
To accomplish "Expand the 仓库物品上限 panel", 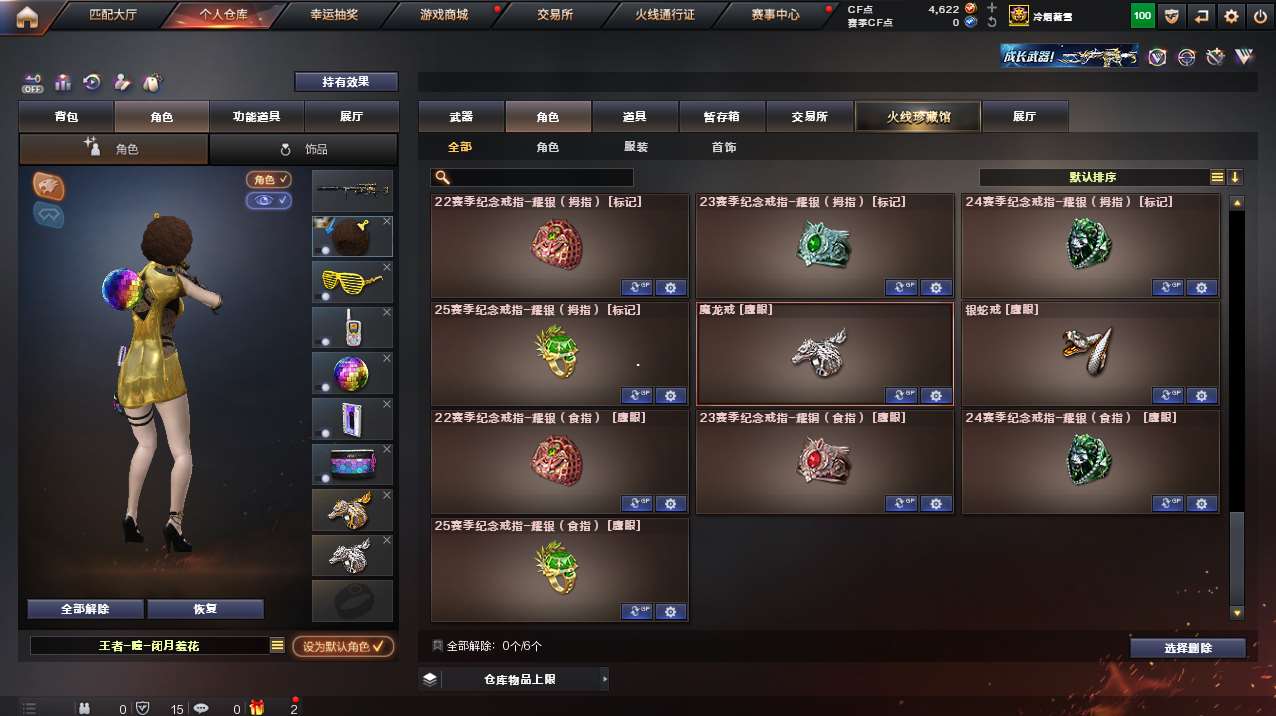I will click(514, 679).
